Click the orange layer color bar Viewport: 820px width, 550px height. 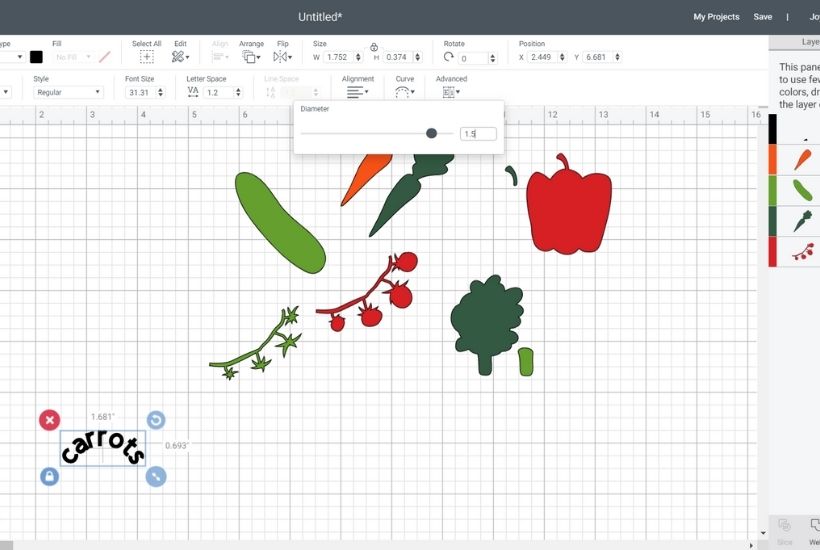[772, 159]
